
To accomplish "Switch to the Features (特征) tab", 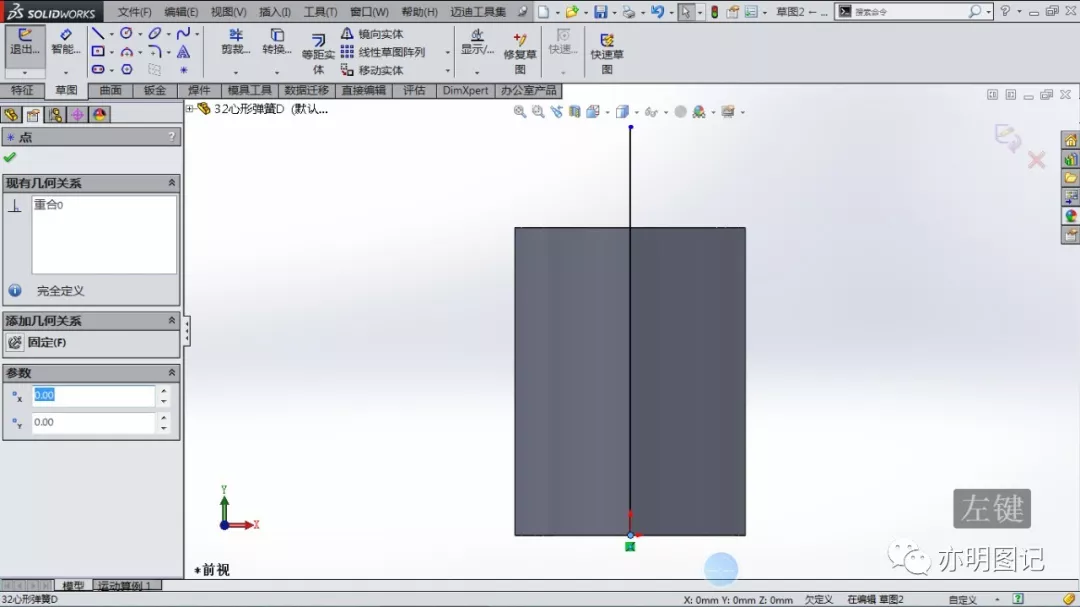I will 22,90.
